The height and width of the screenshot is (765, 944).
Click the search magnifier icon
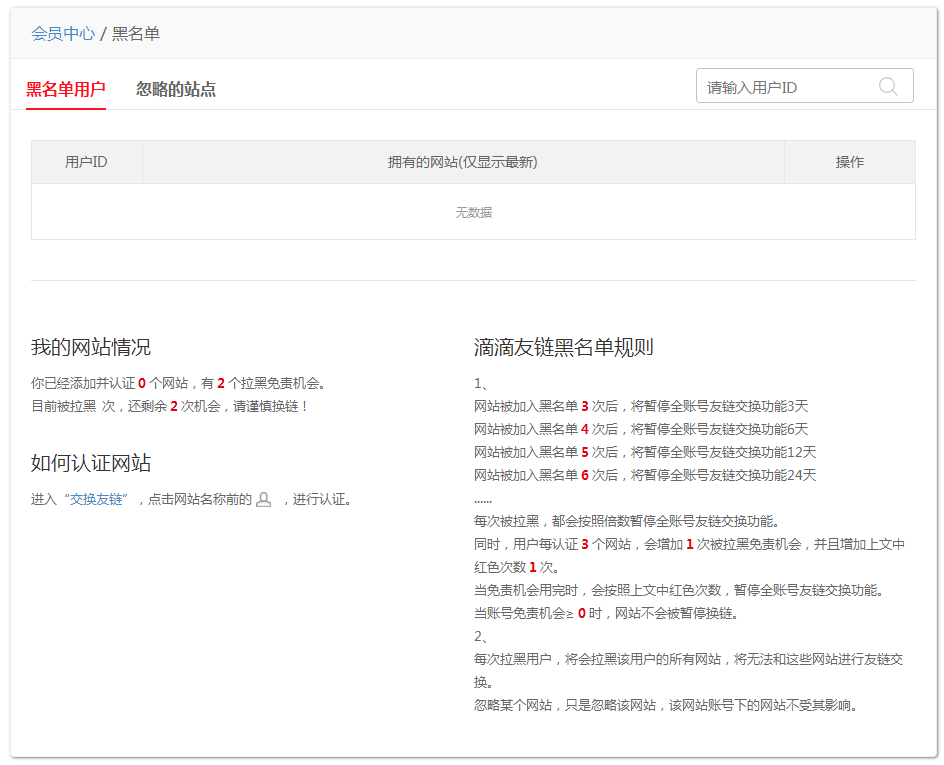click(x=888, y=85)
